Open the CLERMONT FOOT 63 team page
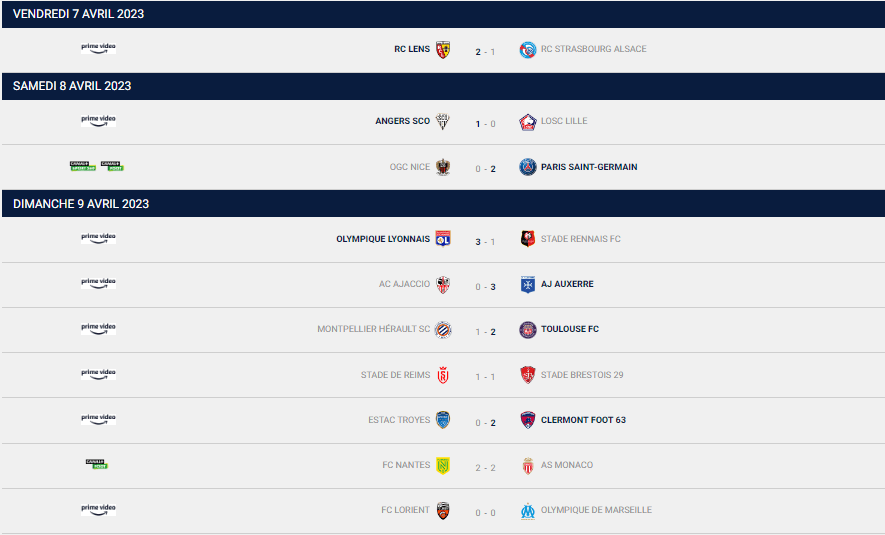Viewport: 885px width, 535px height. (x=583, y=420)
